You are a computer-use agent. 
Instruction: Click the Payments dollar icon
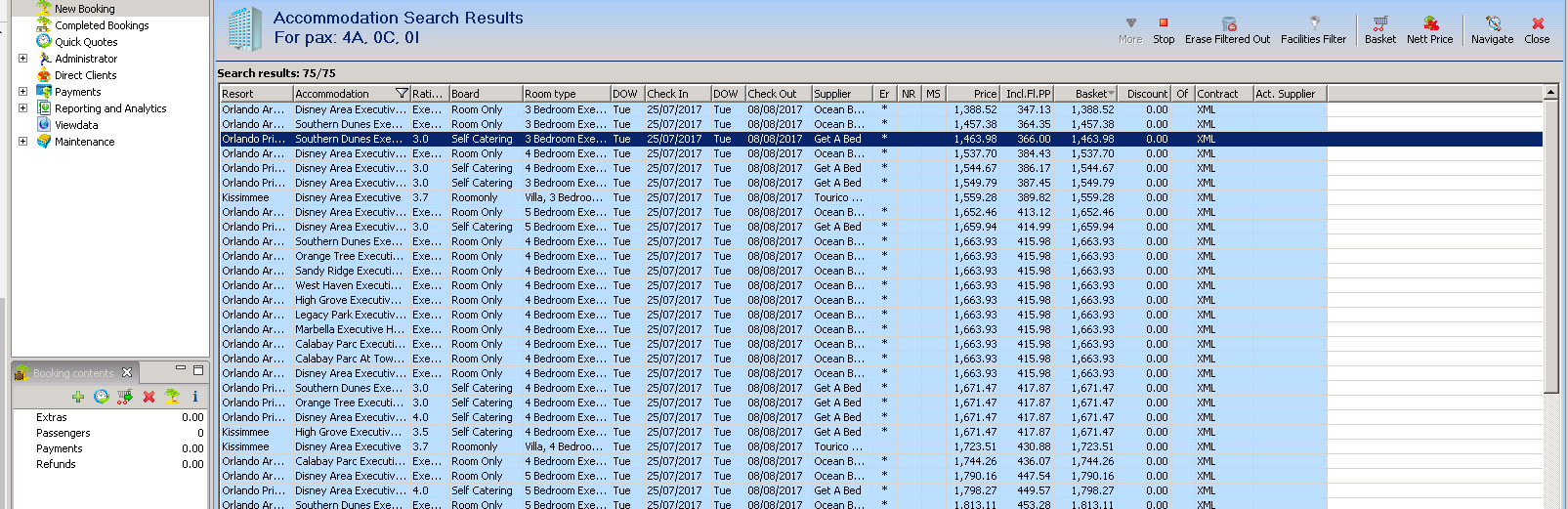(x=44, y=92)
